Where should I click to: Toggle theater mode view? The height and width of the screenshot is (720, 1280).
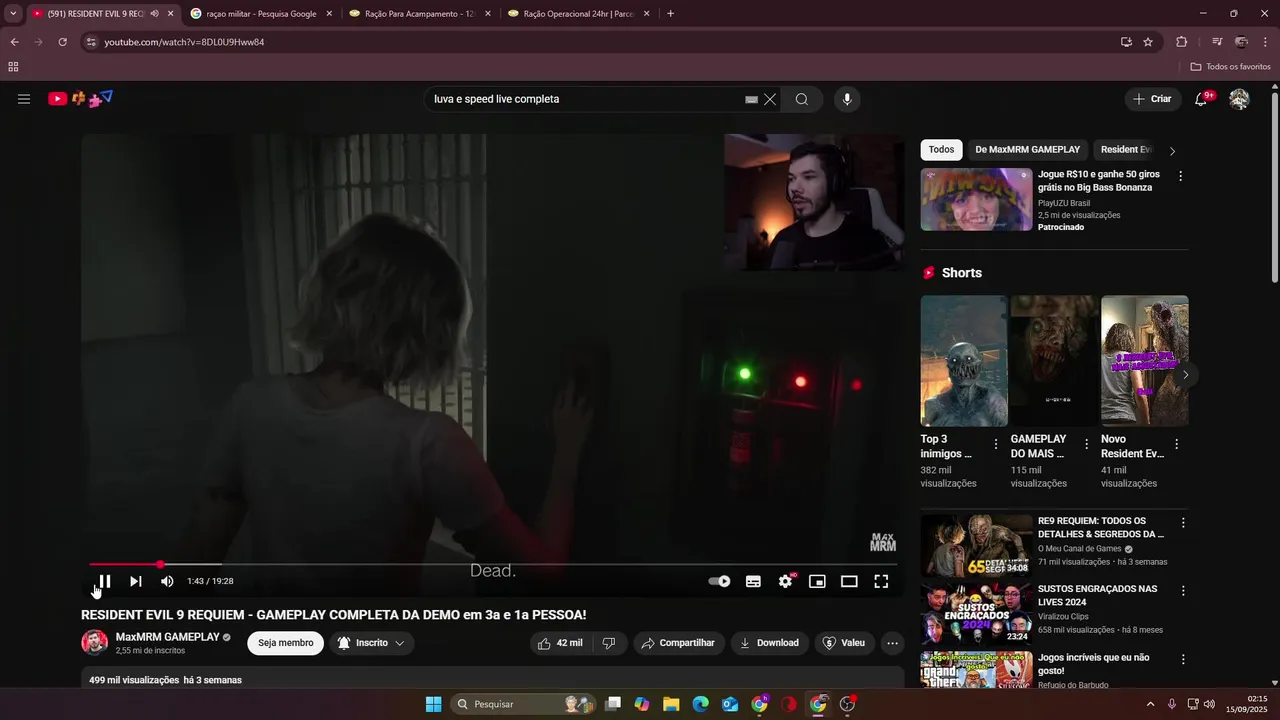pyautogui.click(x=849, y=581)
